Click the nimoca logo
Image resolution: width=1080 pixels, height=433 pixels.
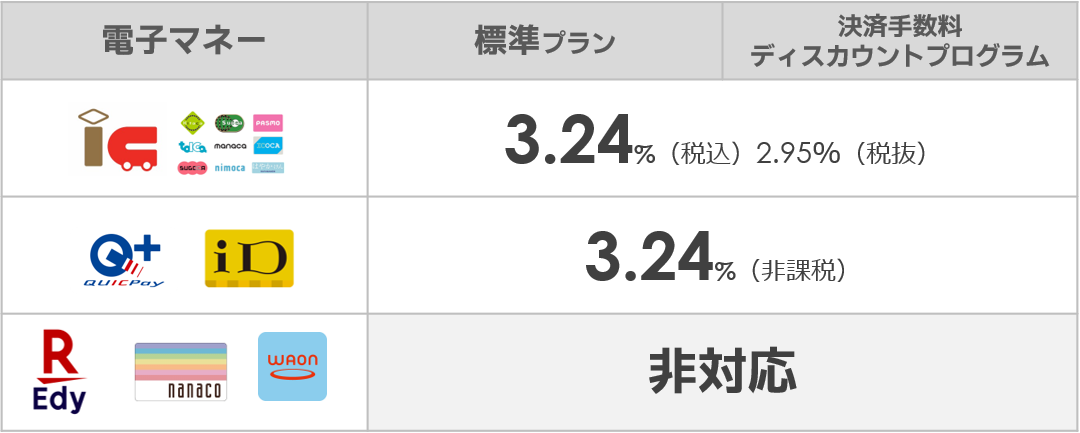click(230, 168)
